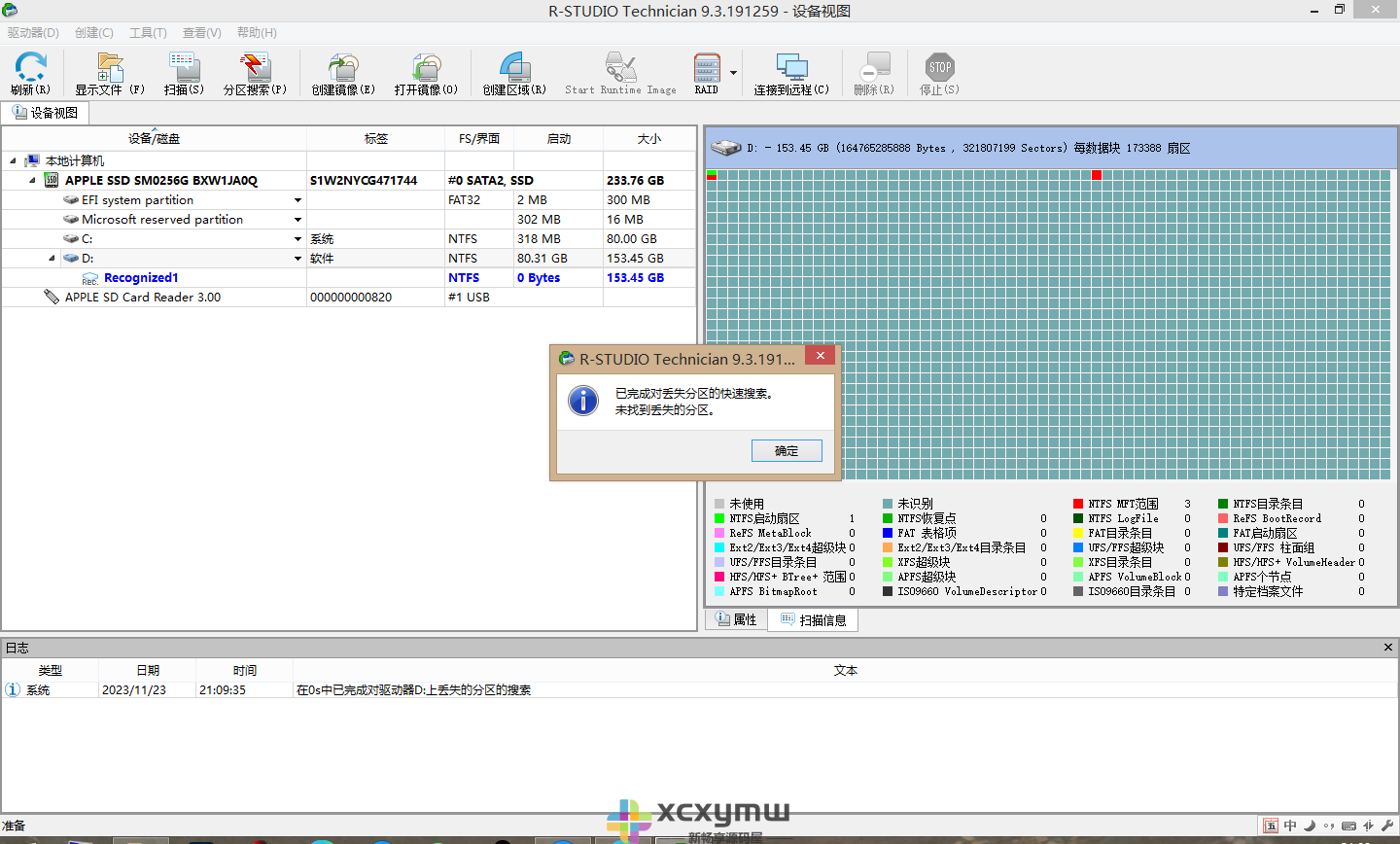Click IME wrench settings icon in the tray

[1387, 826]
